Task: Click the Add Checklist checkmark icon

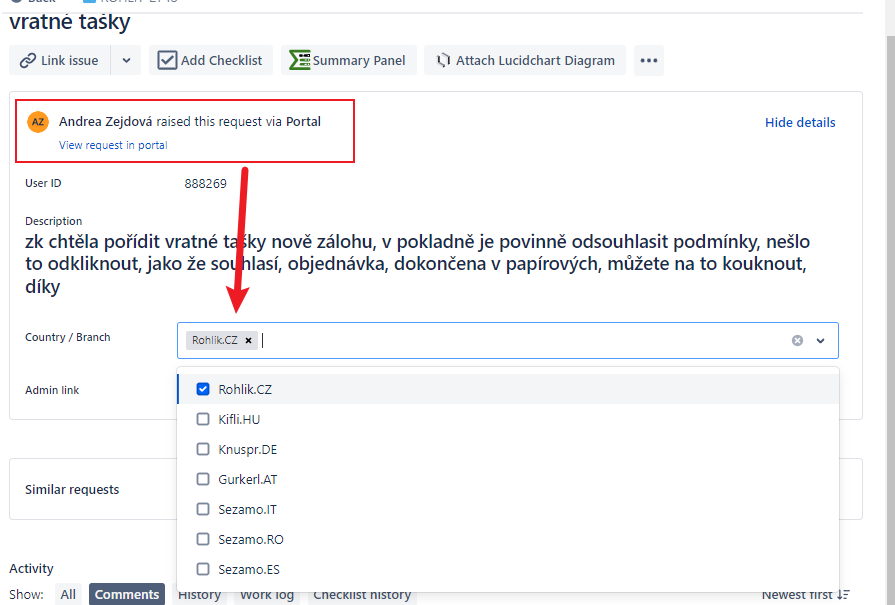Action: [x=167, y=60]
